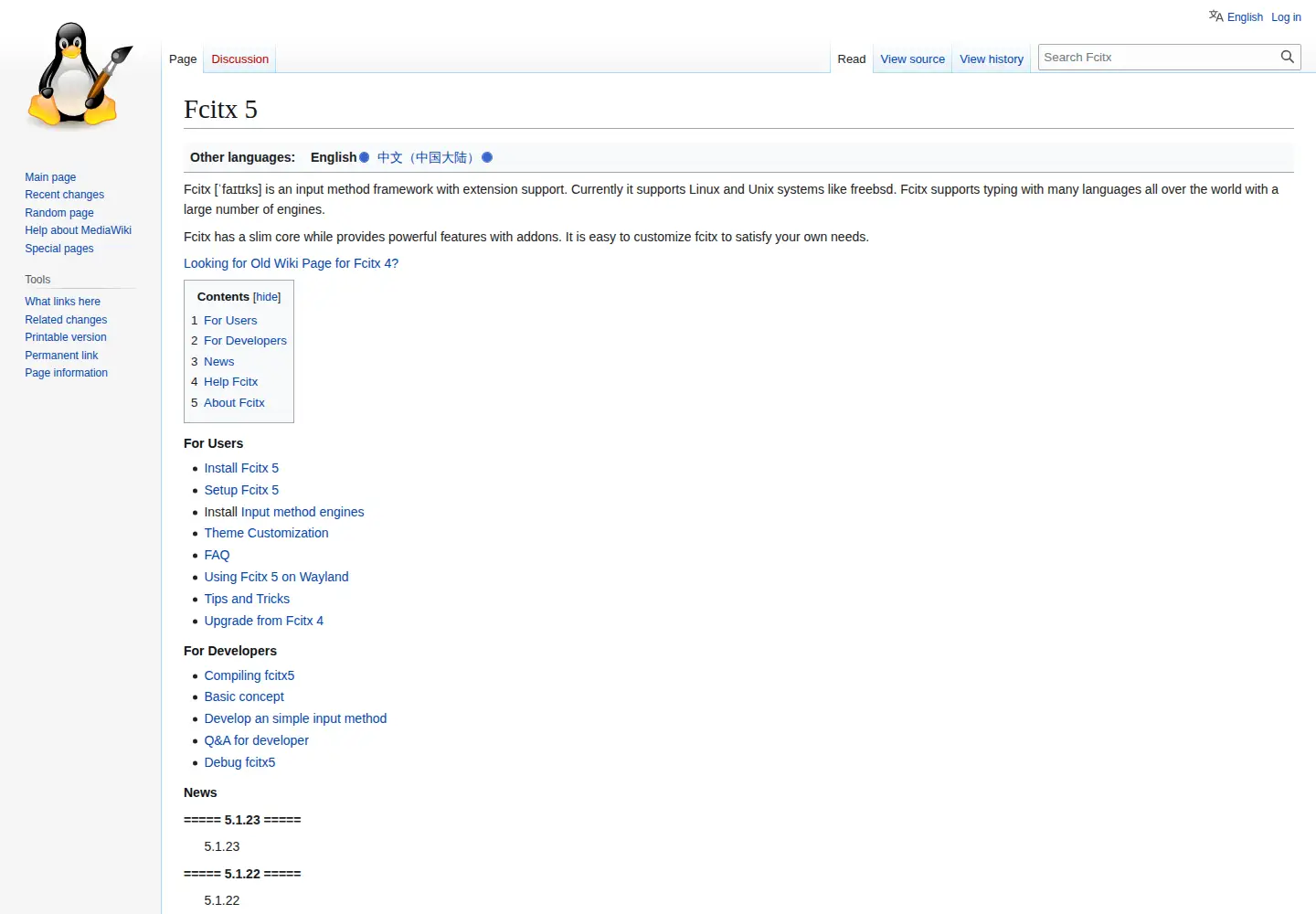Click the language translate icon near English
The height and width of the screenshot is (914, 1316).
[1215, 16]
